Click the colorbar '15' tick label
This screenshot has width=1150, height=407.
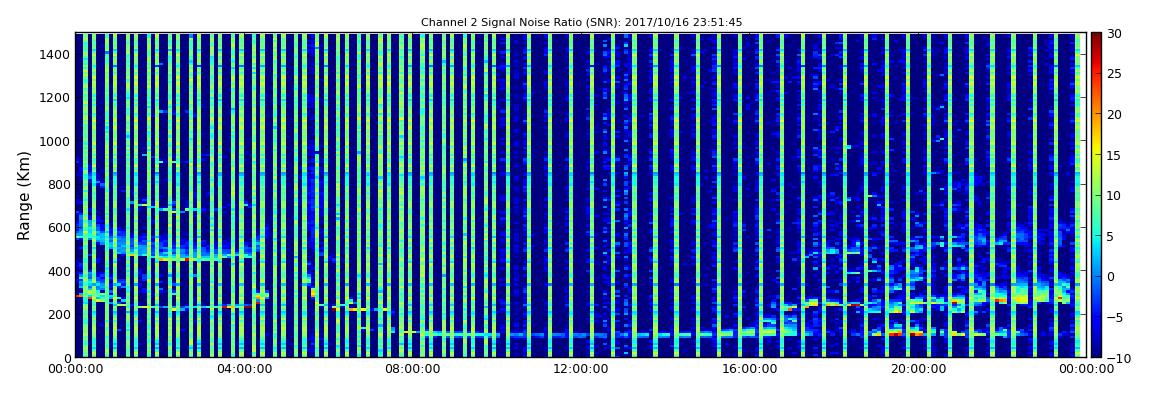point(1114,155)
